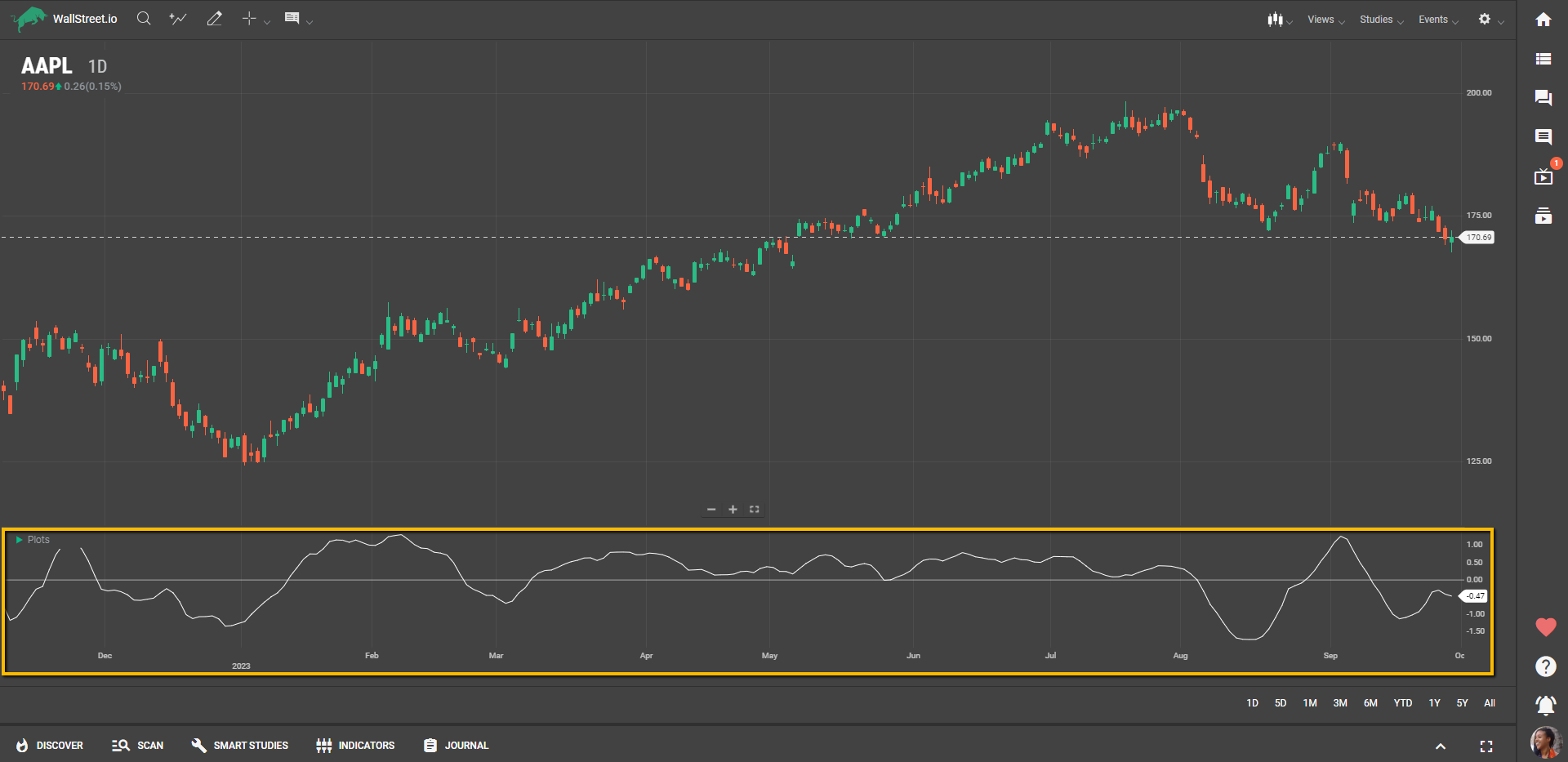Open the live video icon with badge
This screenshot has height=762, width=1568.
tap(1543, 176)
